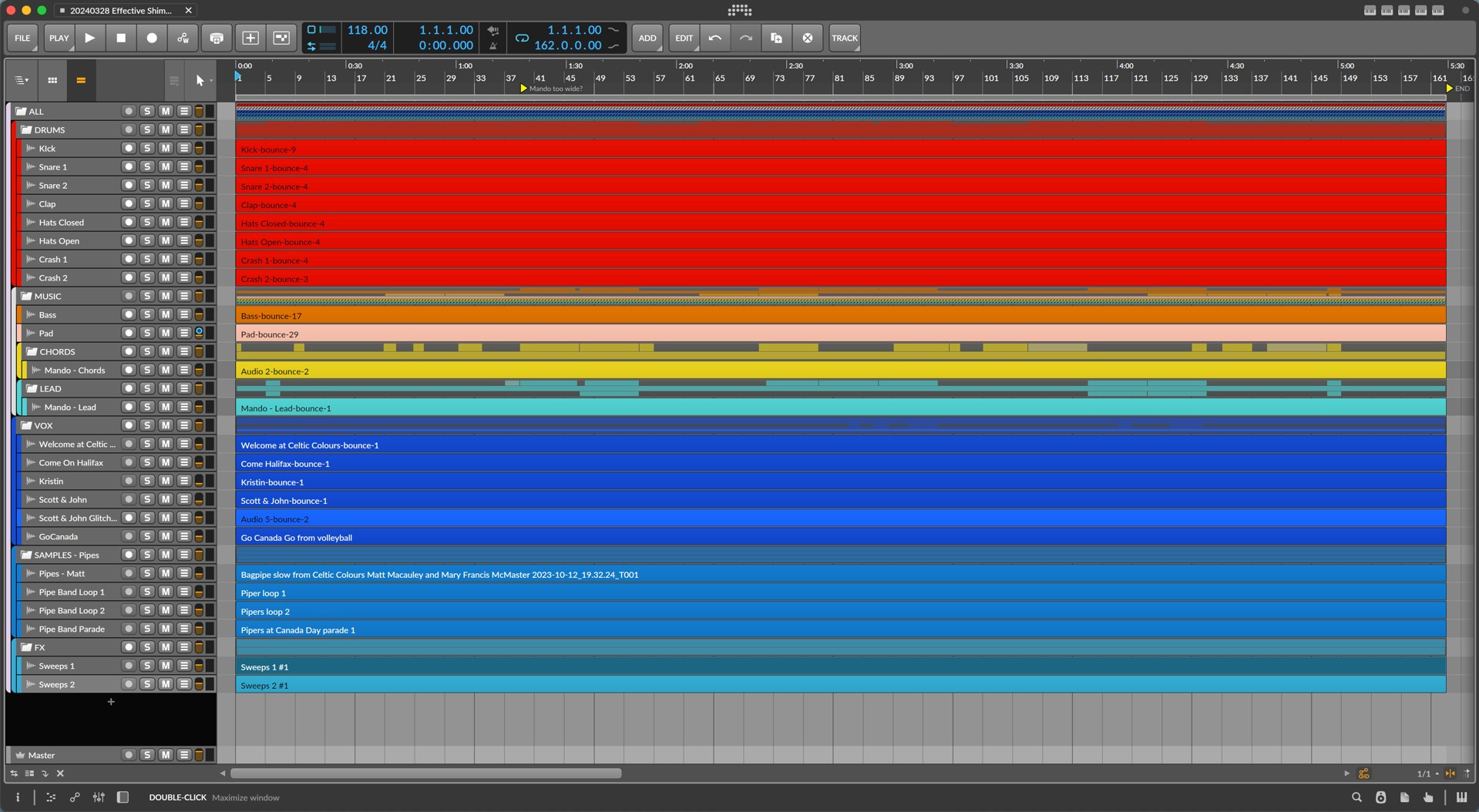Screen dimensions: 1479x812
Task: Open the FILE menu
Action: pos(22,38)
